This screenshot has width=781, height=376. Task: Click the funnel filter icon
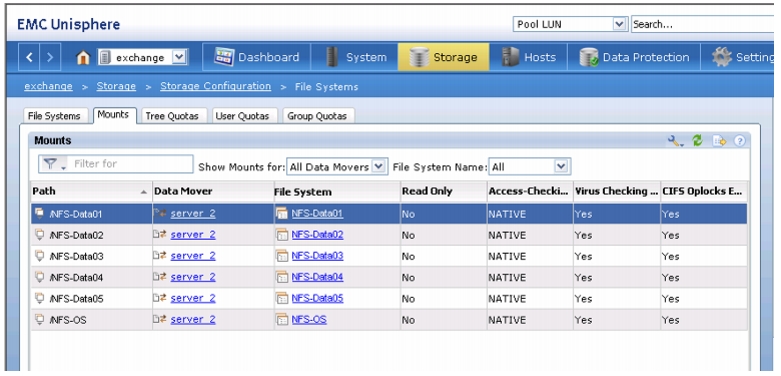[x=50, y=164]
